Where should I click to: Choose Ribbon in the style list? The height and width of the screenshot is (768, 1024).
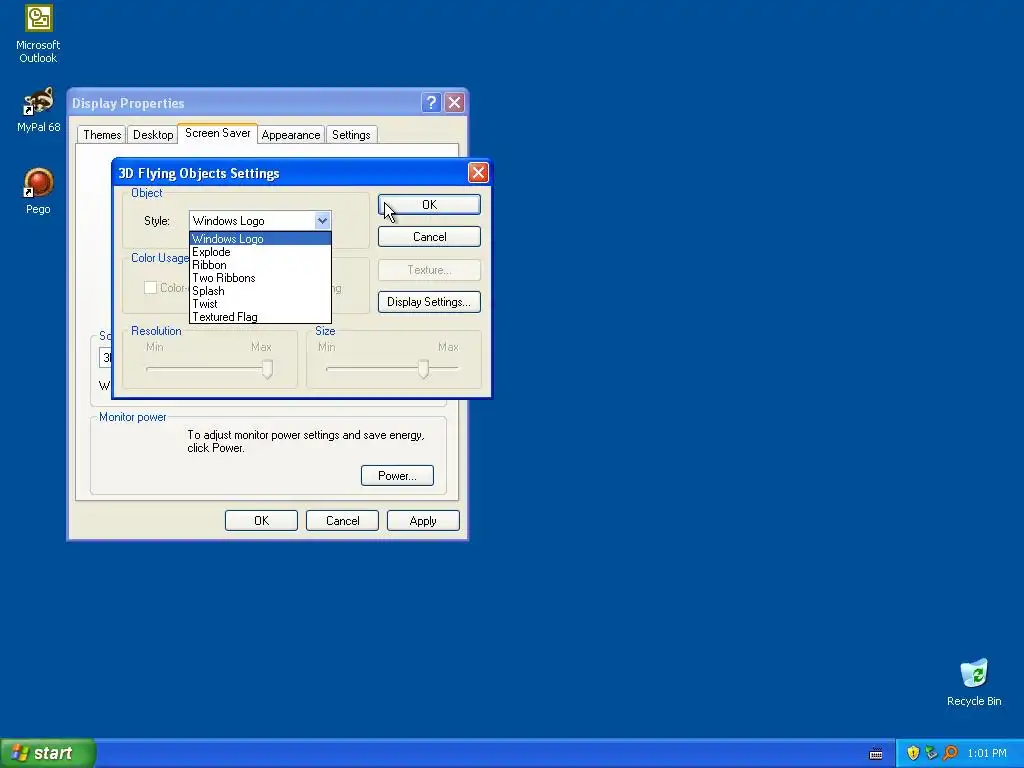coord(261,264)
